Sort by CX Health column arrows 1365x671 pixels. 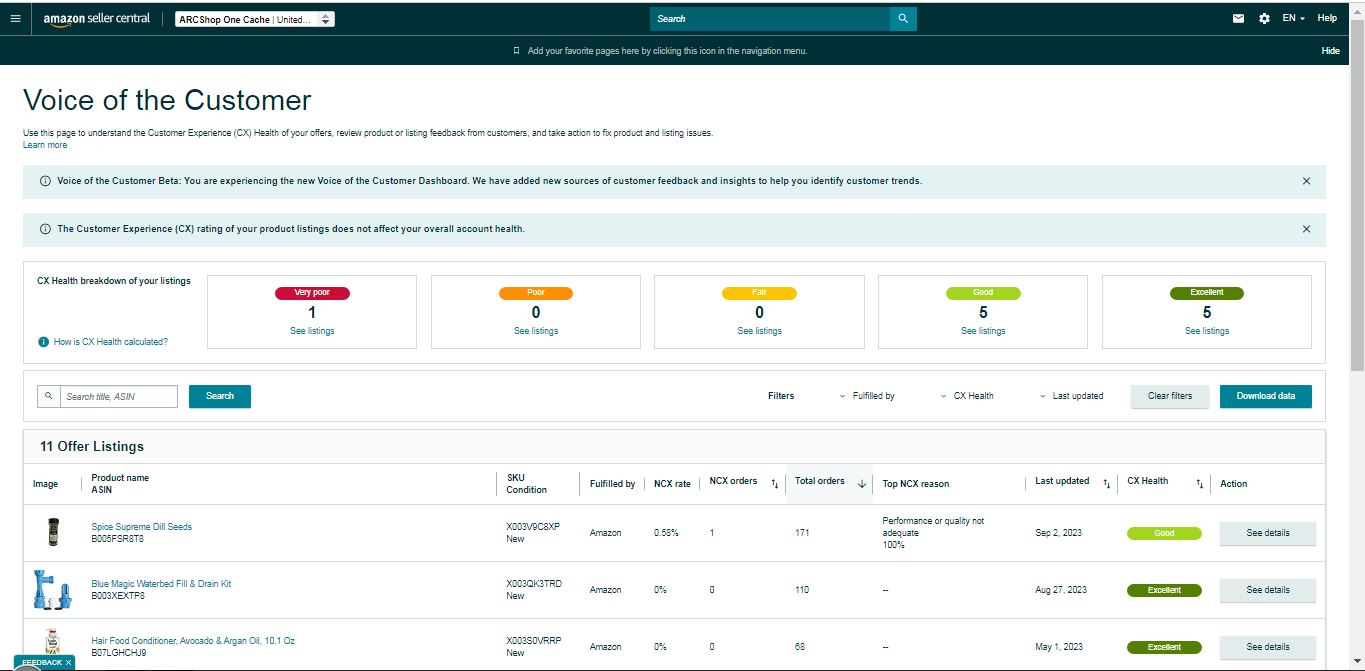tap(1199, 484)
